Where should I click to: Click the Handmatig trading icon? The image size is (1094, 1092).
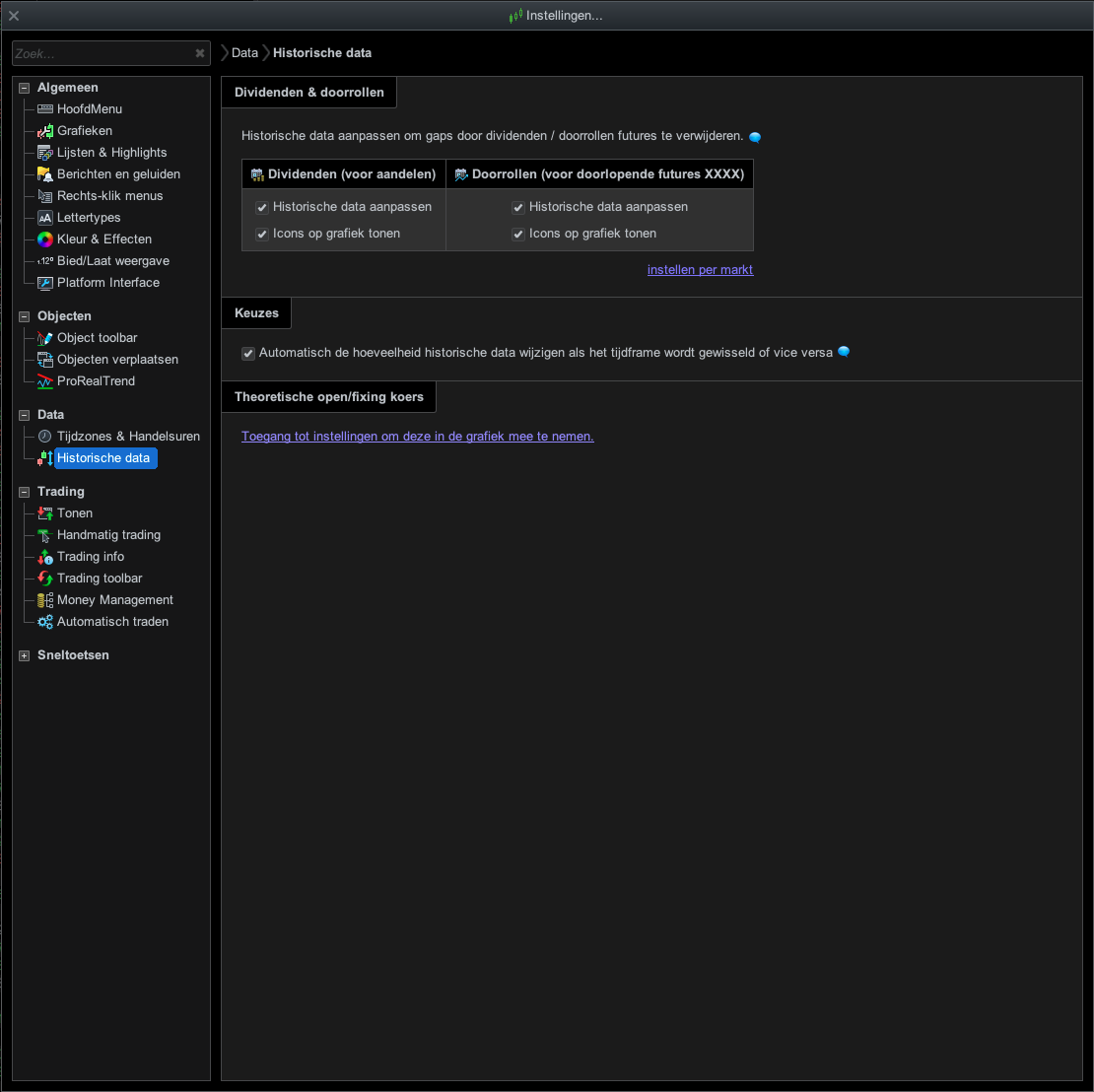pyautogui.click(x=44, y=535)
